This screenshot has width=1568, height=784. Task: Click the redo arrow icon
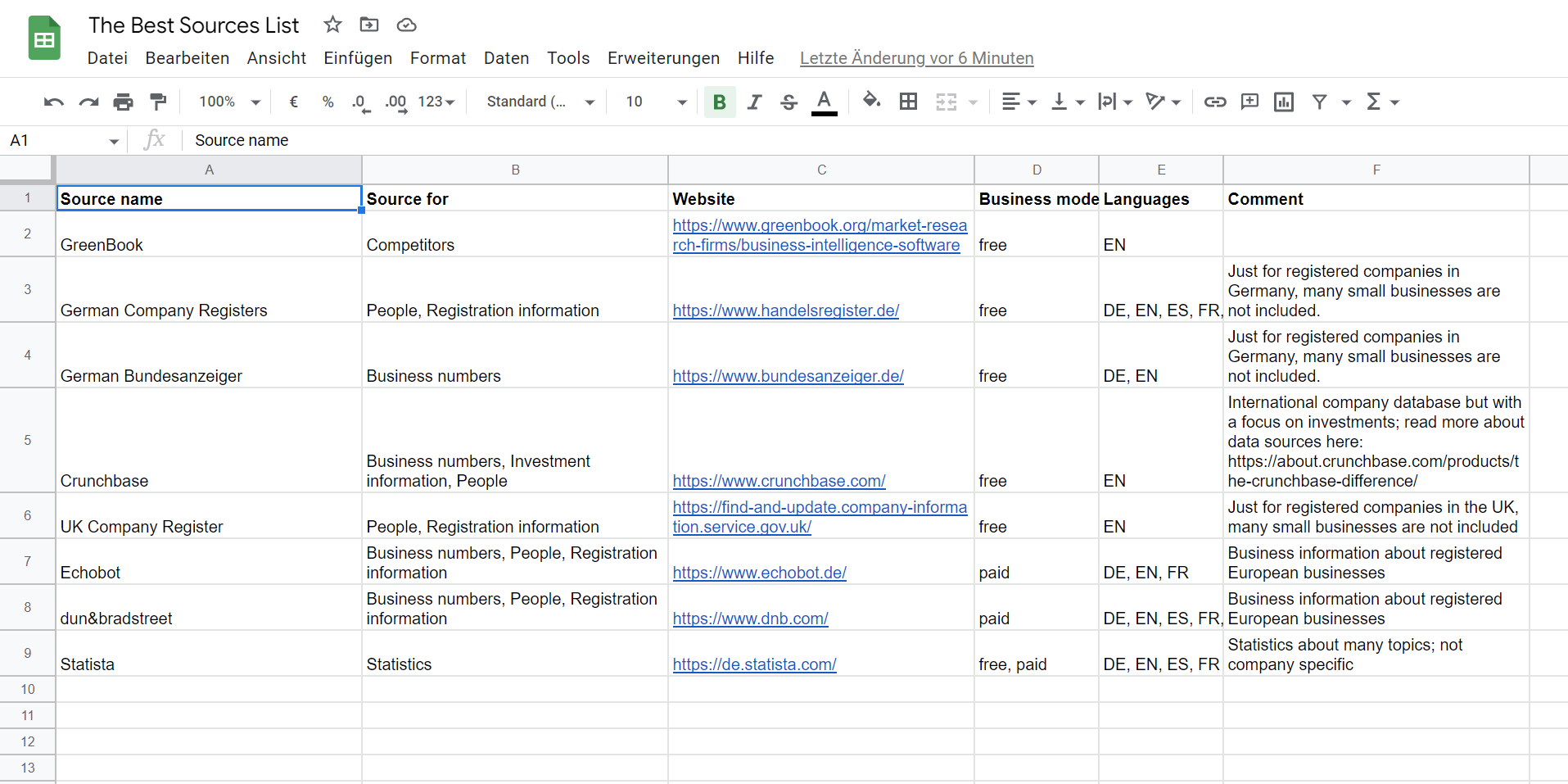pyautogui.click(x=88, y=102)
